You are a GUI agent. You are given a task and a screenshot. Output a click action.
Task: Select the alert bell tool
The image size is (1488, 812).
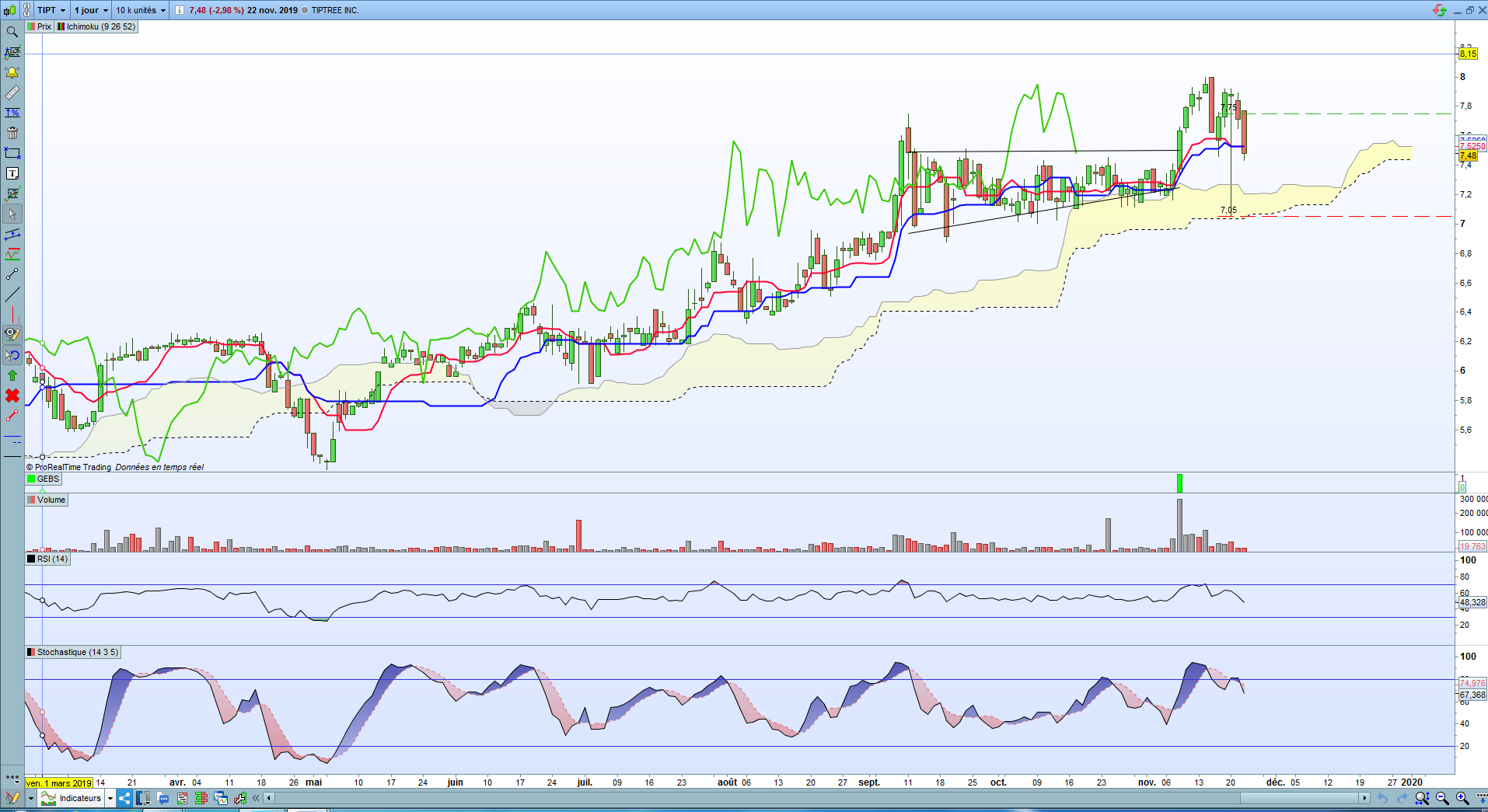(x=12, y=72)
